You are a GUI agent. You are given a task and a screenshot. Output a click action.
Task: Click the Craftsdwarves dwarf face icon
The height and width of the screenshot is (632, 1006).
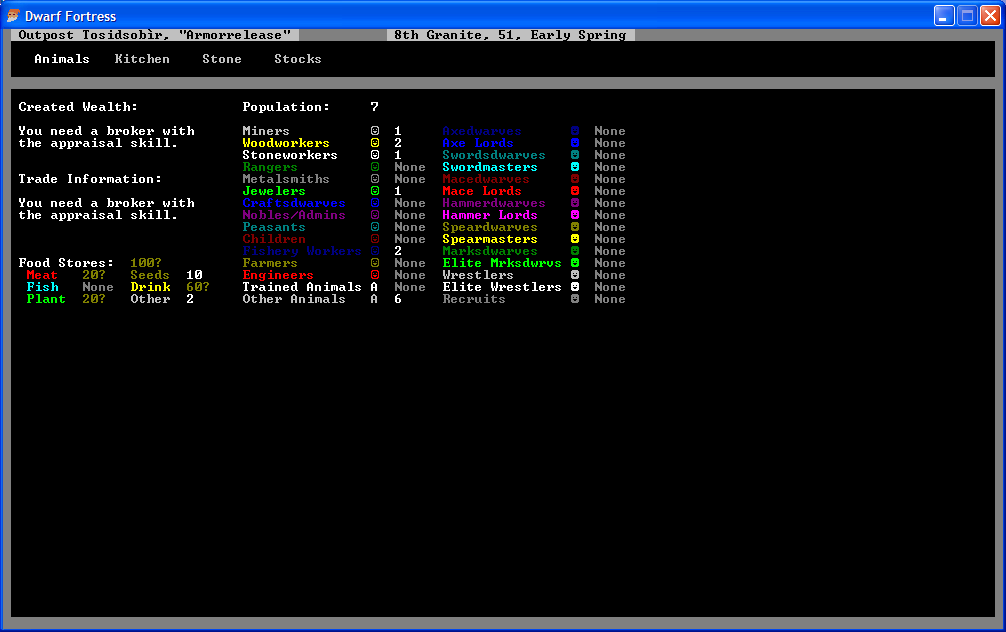[x=375, y=203]
